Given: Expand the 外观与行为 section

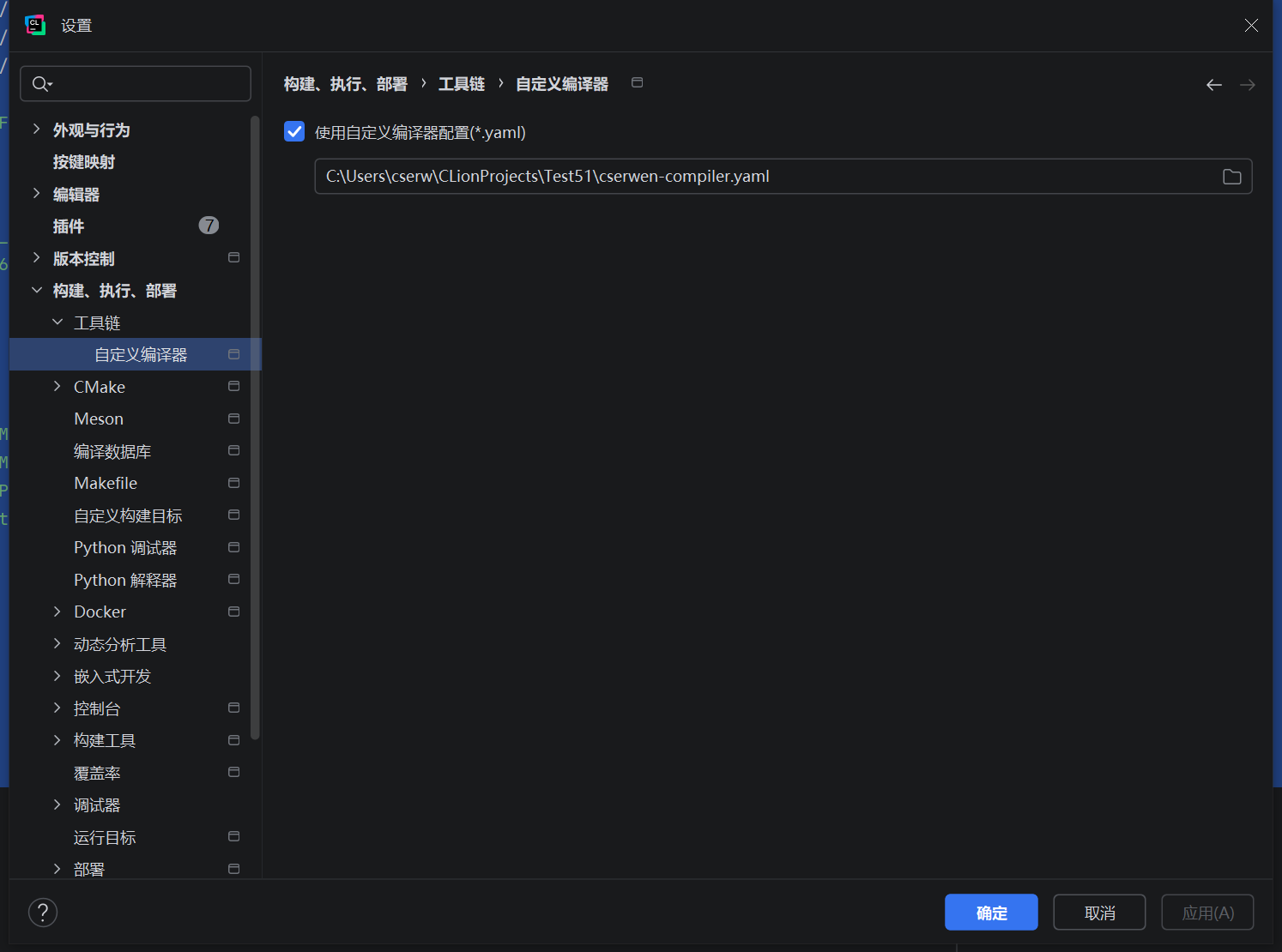Looking at the screenshot, I should [x=36, y=130].
